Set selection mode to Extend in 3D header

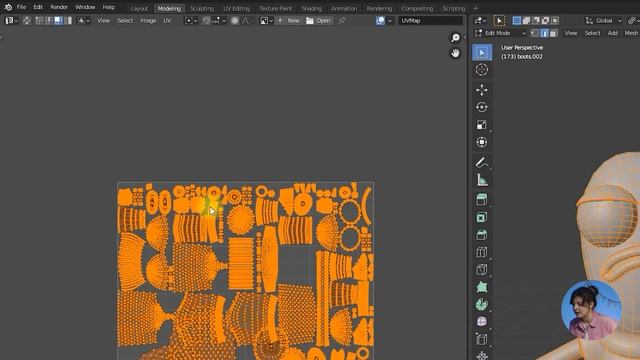coord(526,20)
